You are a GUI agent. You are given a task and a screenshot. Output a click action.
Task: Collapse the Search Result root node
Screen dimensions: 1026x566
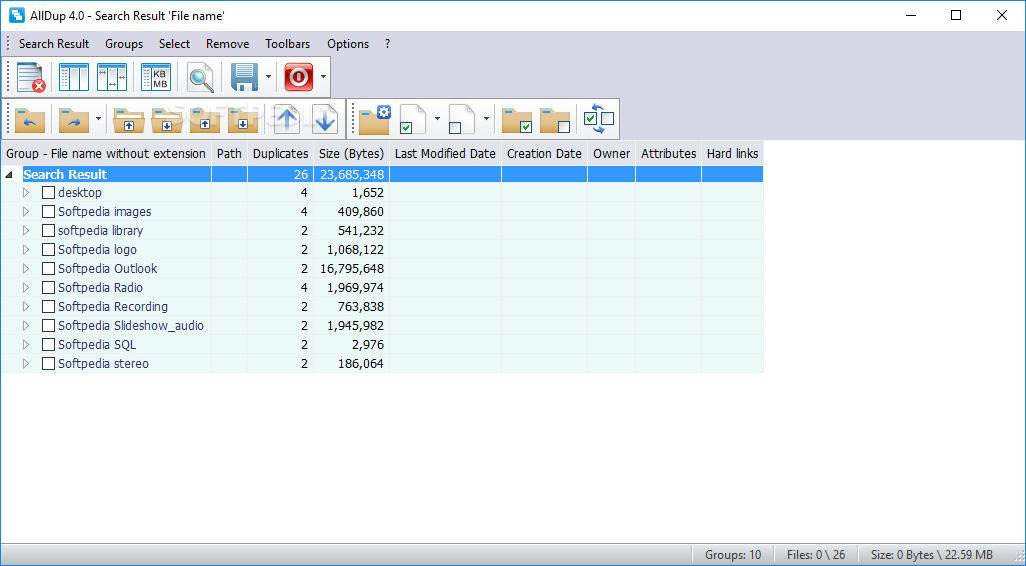(x=9, y=175)
